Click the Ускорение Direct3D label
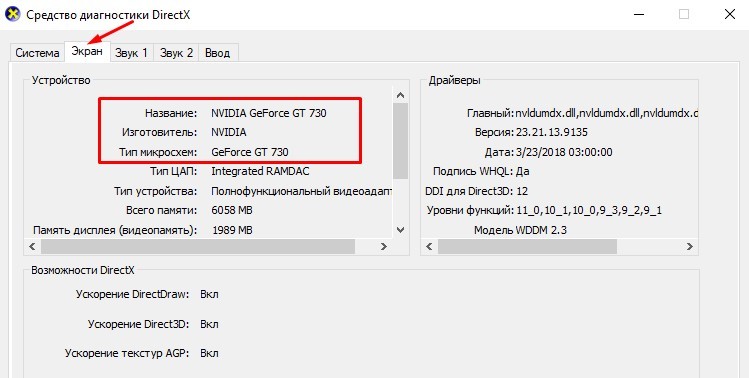The width and height of the screenshot is (749, 378). pyautogui.click(x=139, y=324)
